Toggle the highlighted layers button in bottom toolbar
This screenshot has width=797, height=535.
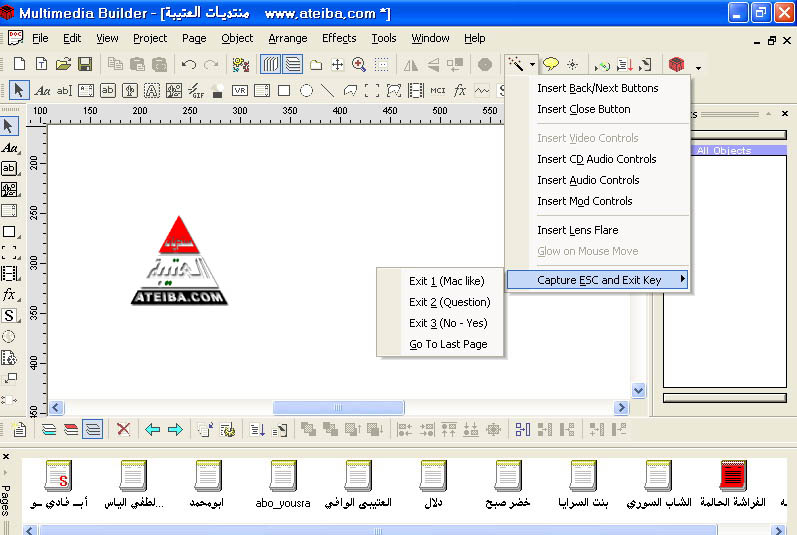coord(93,430)
